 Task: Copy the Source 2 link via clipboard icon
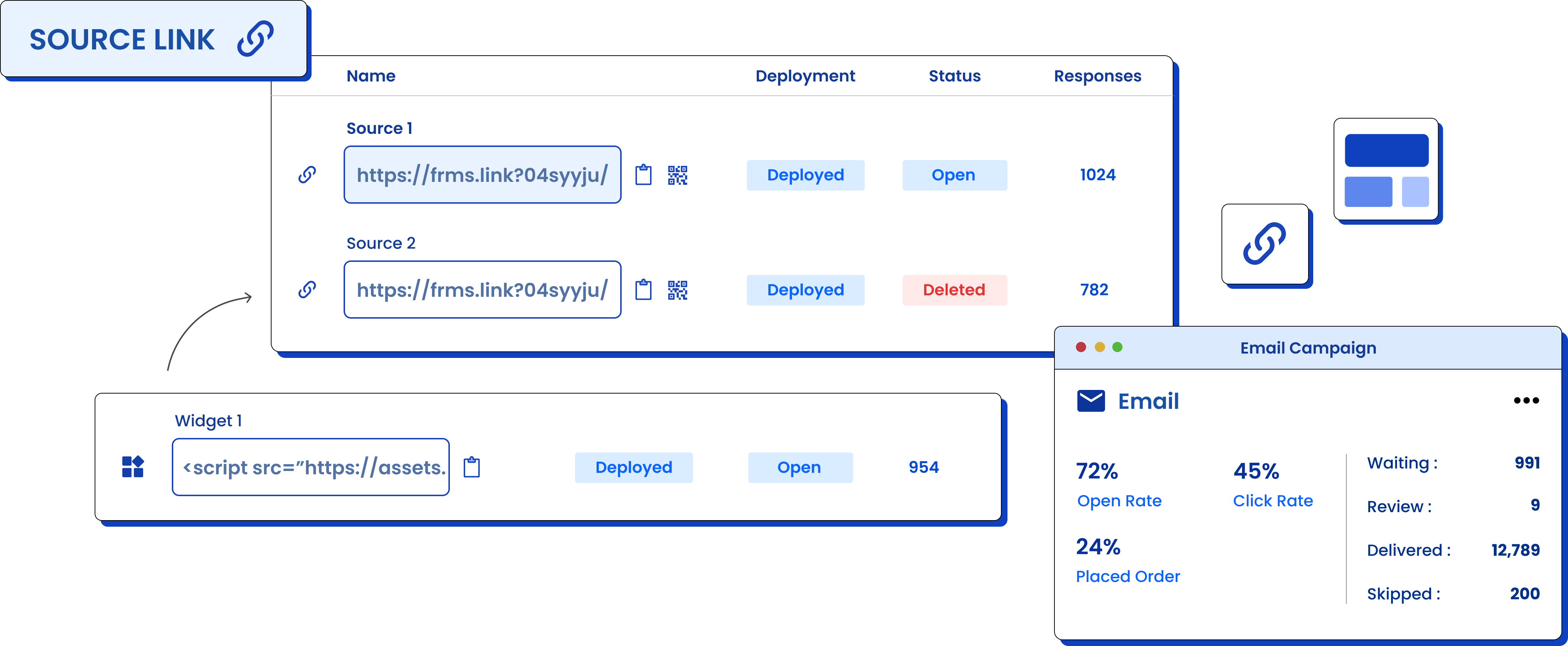click(644, 290)
